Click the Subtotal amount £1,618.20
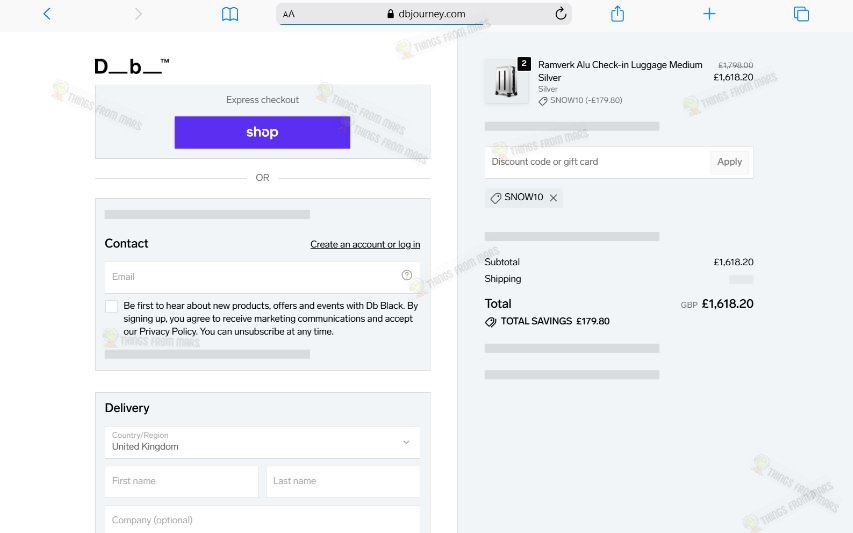853x533 pixels. click(x=733, y=262)
